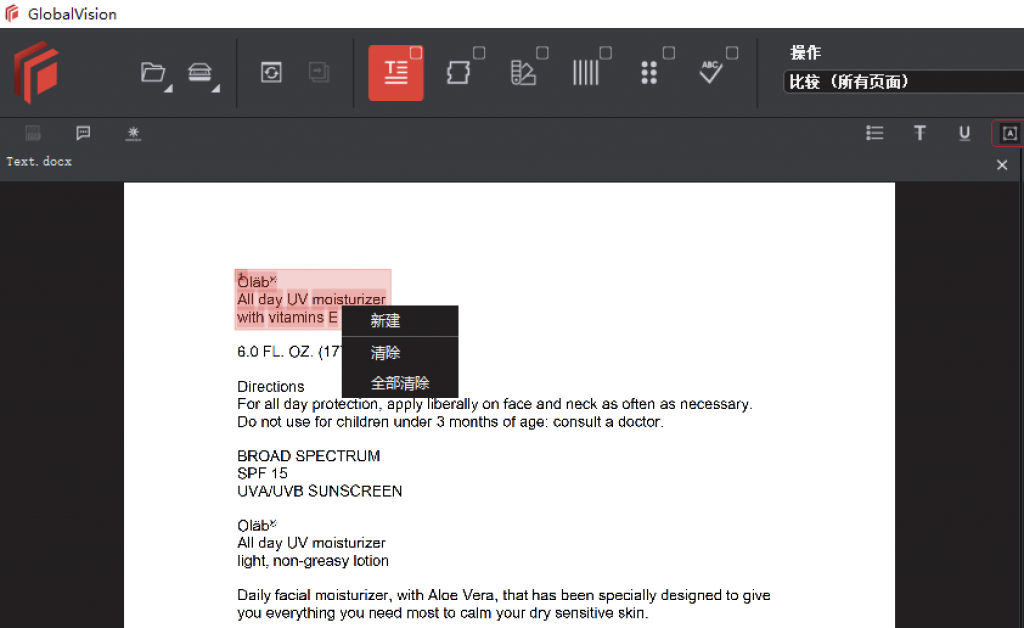Image resolution: width=1024 pixels, height=628 pixels.
Task: Click the greyed-out icon right of reload
Action: (319, 72)
